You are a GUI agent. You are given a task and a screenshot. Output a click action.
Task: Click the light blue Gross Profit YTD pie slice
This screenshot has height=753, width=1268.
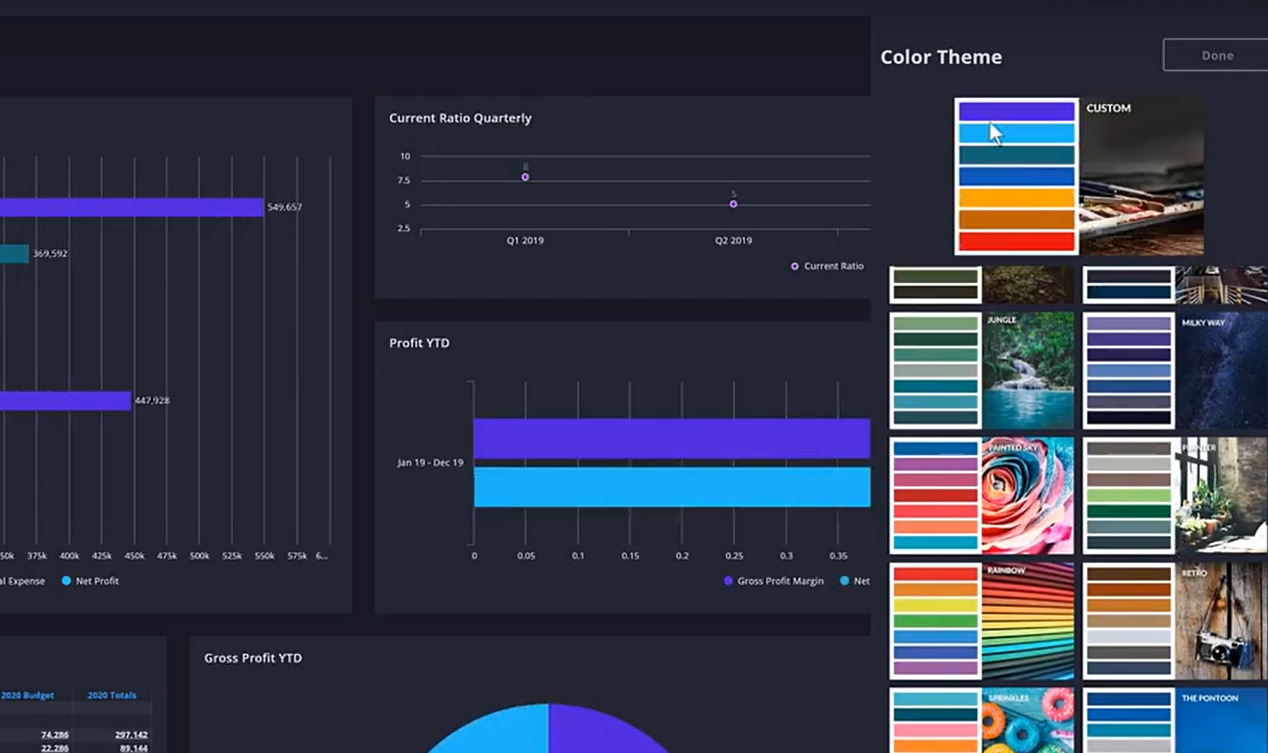point(495,730)
